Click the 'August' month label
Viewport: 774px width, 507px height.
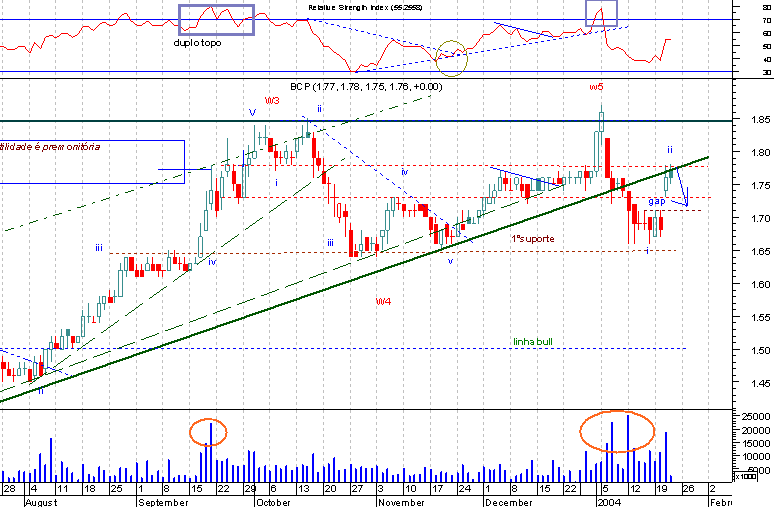(41, 502)
